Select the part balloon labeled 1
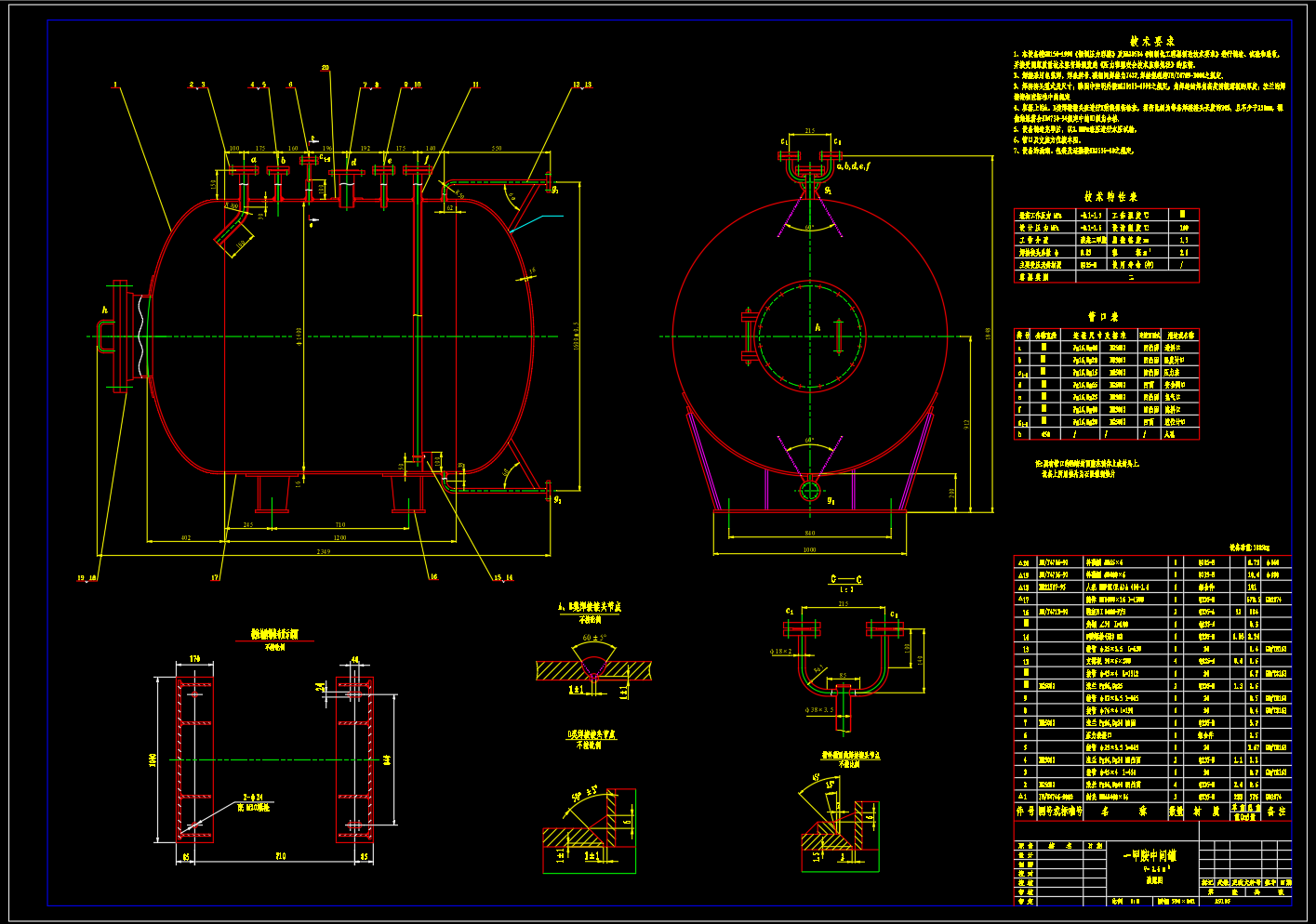This screenshot has width=1316, height=924. (115, 85)
